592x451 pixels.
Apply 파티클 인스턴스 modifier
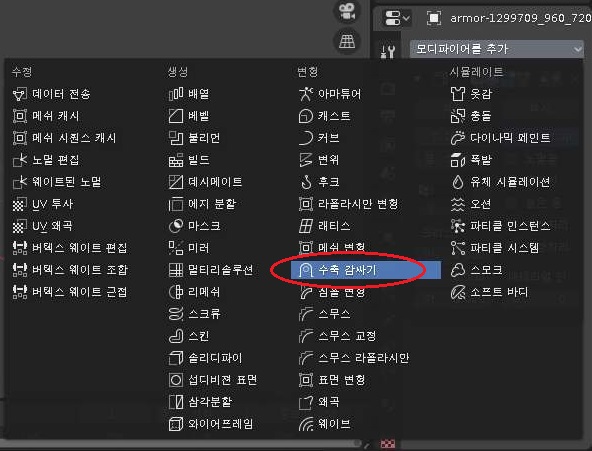[x=501, y=226]
